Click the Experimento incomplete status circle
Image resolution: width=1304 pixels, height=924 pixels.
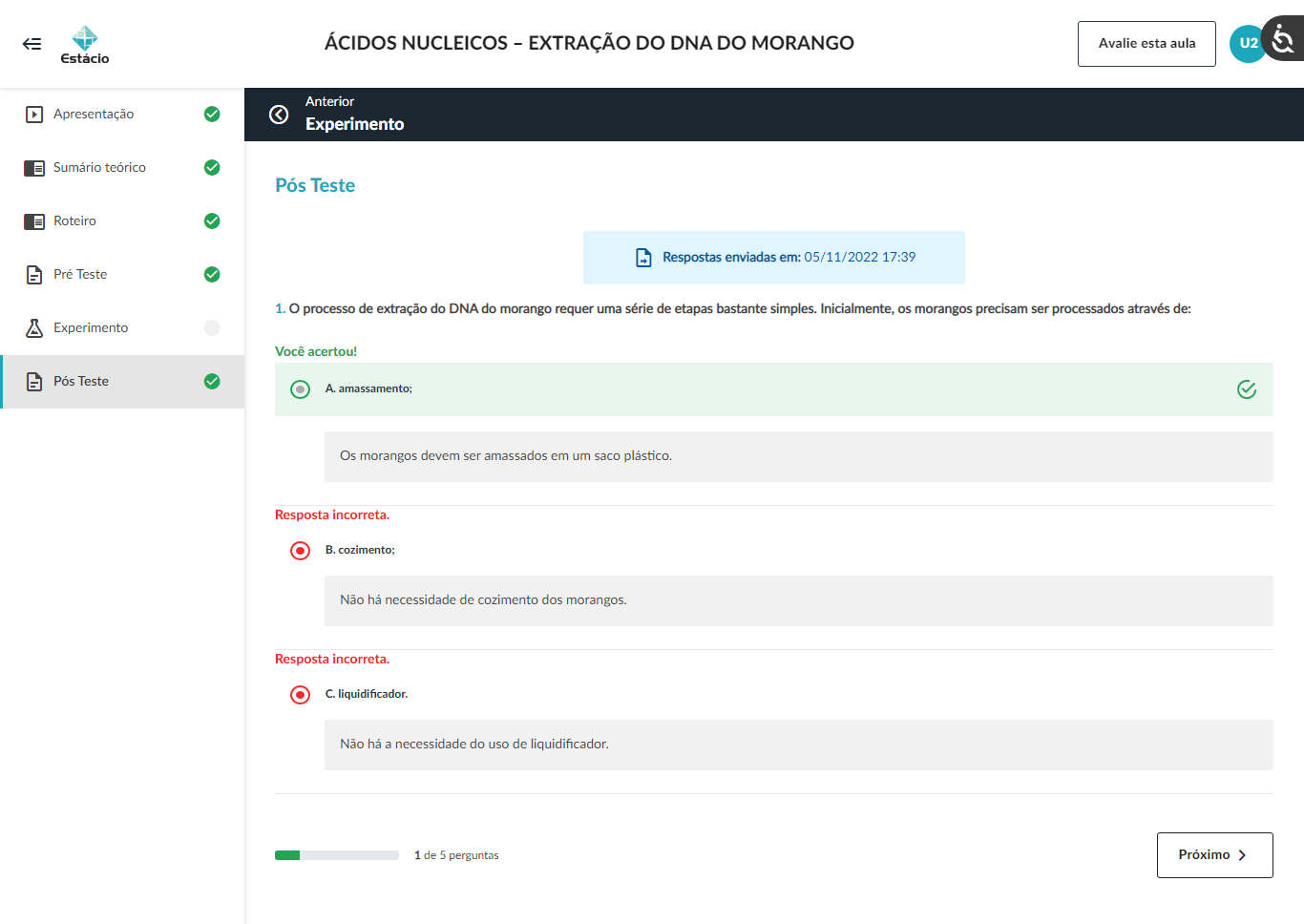(x=212, y=328)
